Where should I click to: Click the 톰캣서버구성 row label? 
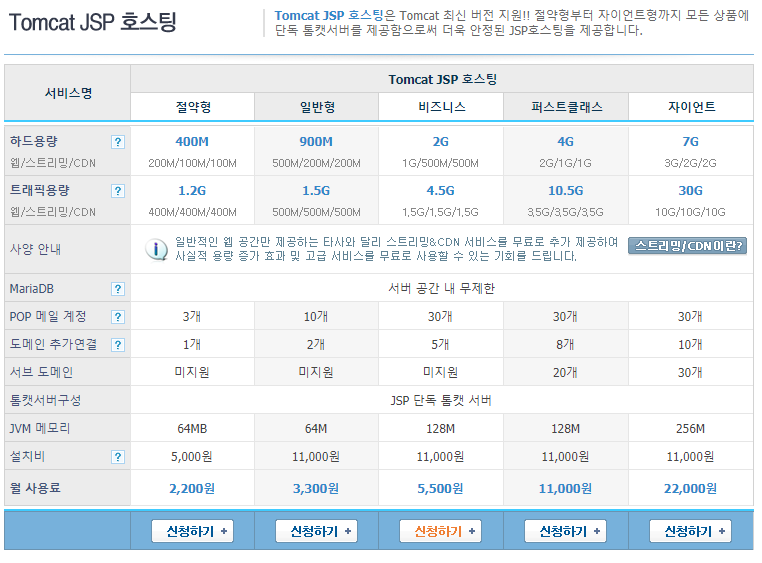[x=45, y=400]
